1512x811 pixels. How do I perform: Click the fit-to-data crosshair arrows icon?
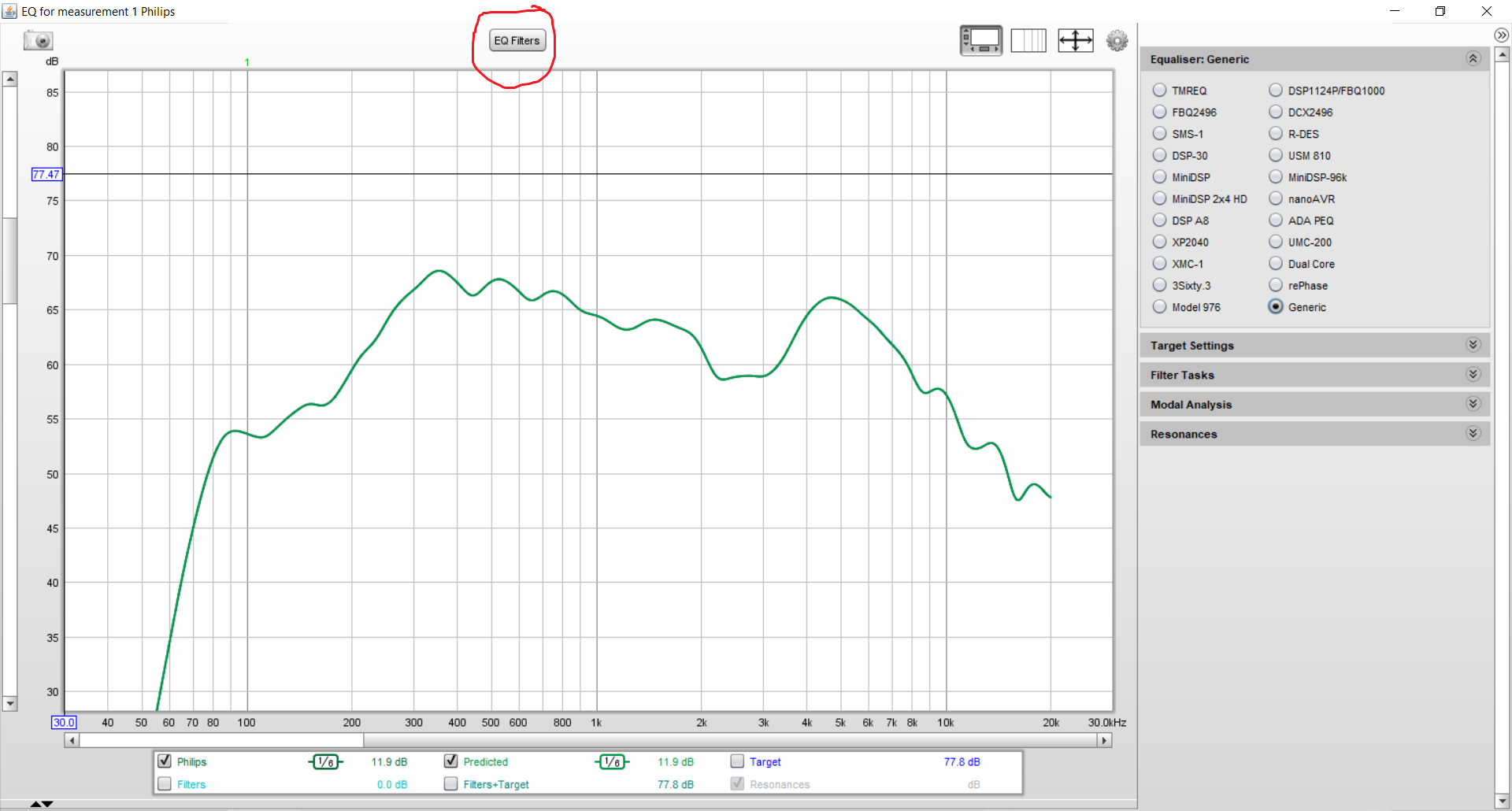point(1076,40)
